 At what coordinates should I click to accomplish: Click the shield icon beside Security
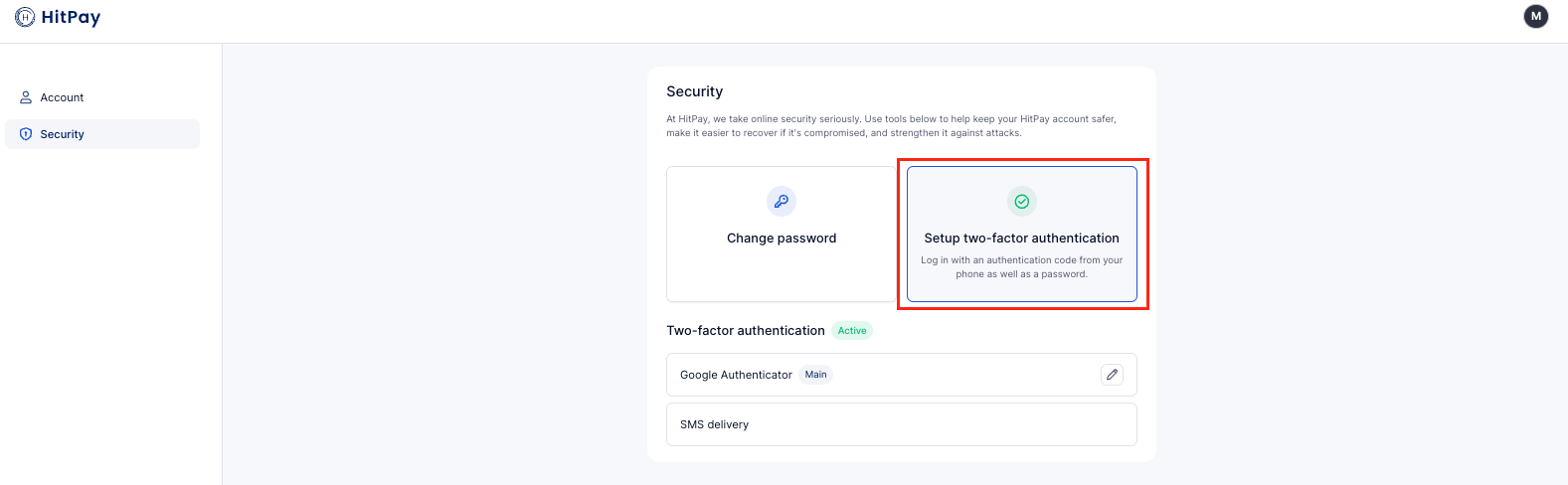pyautogui.click(x=26, y=134)
